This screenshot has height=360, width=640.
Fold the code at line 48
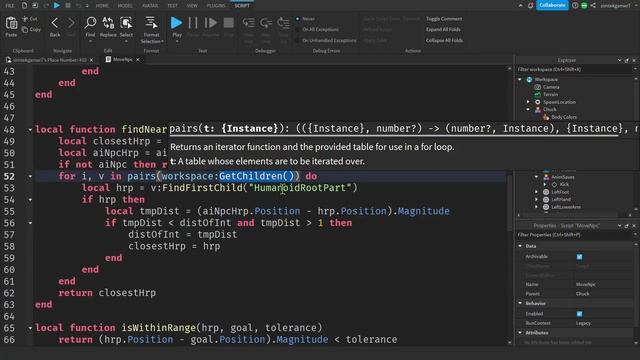[x=30, y=130]
